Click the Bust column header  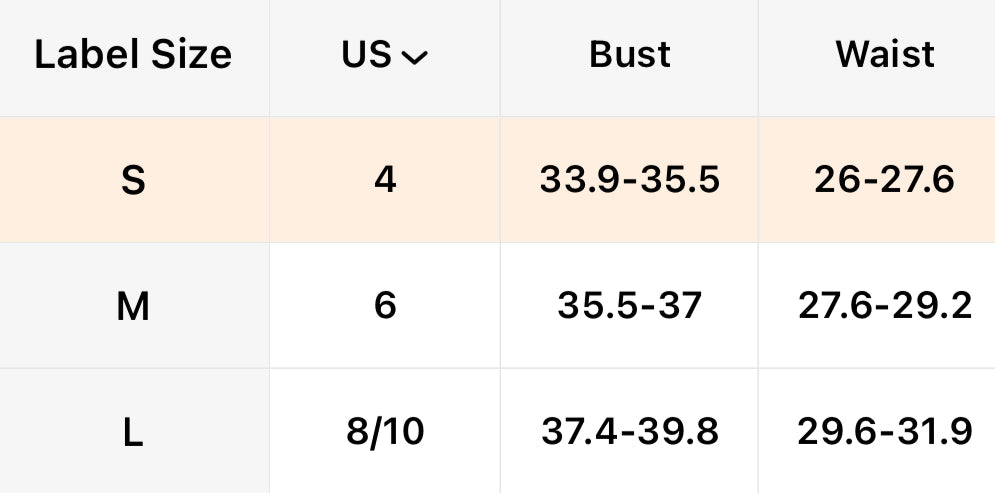pyautogui.click(x=630, y=55)
